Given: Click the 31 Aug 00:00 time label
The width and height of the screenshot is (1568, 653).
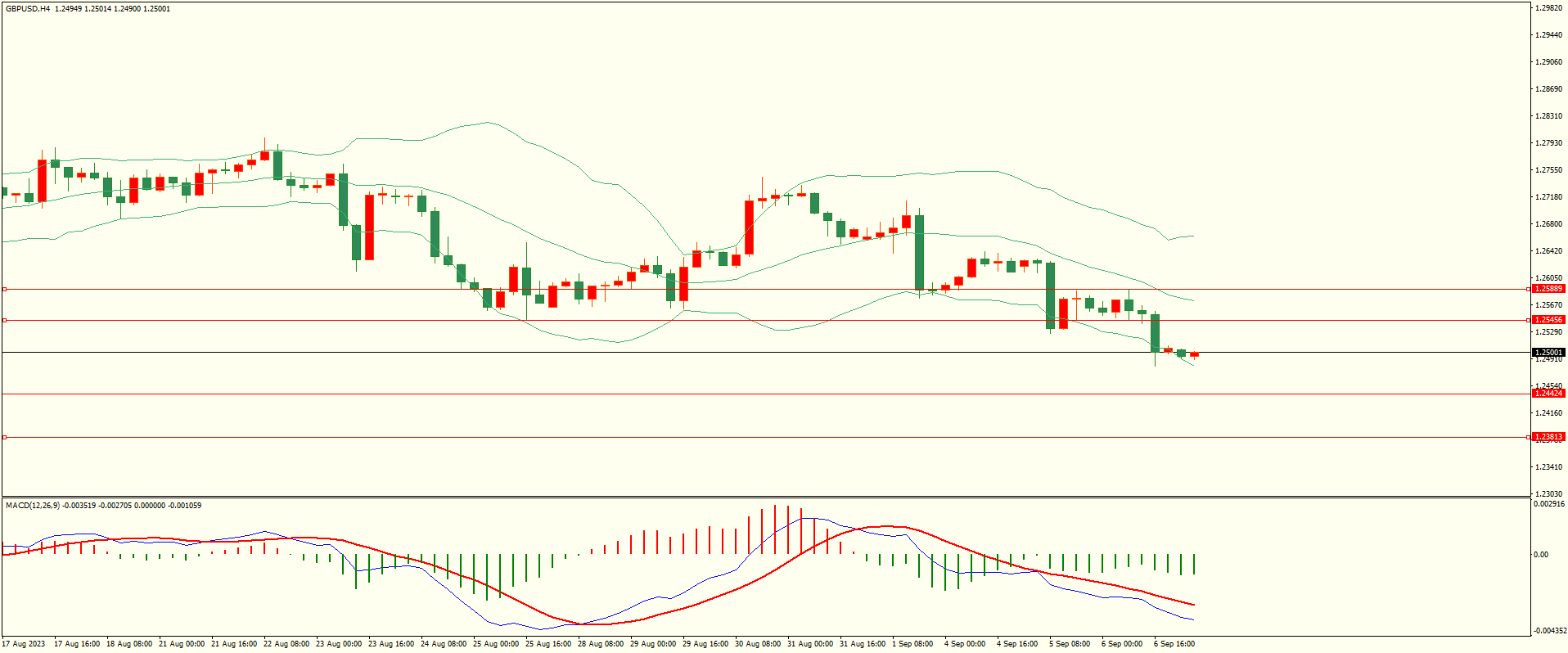Looking at the screenshot, I should (810, 643).
